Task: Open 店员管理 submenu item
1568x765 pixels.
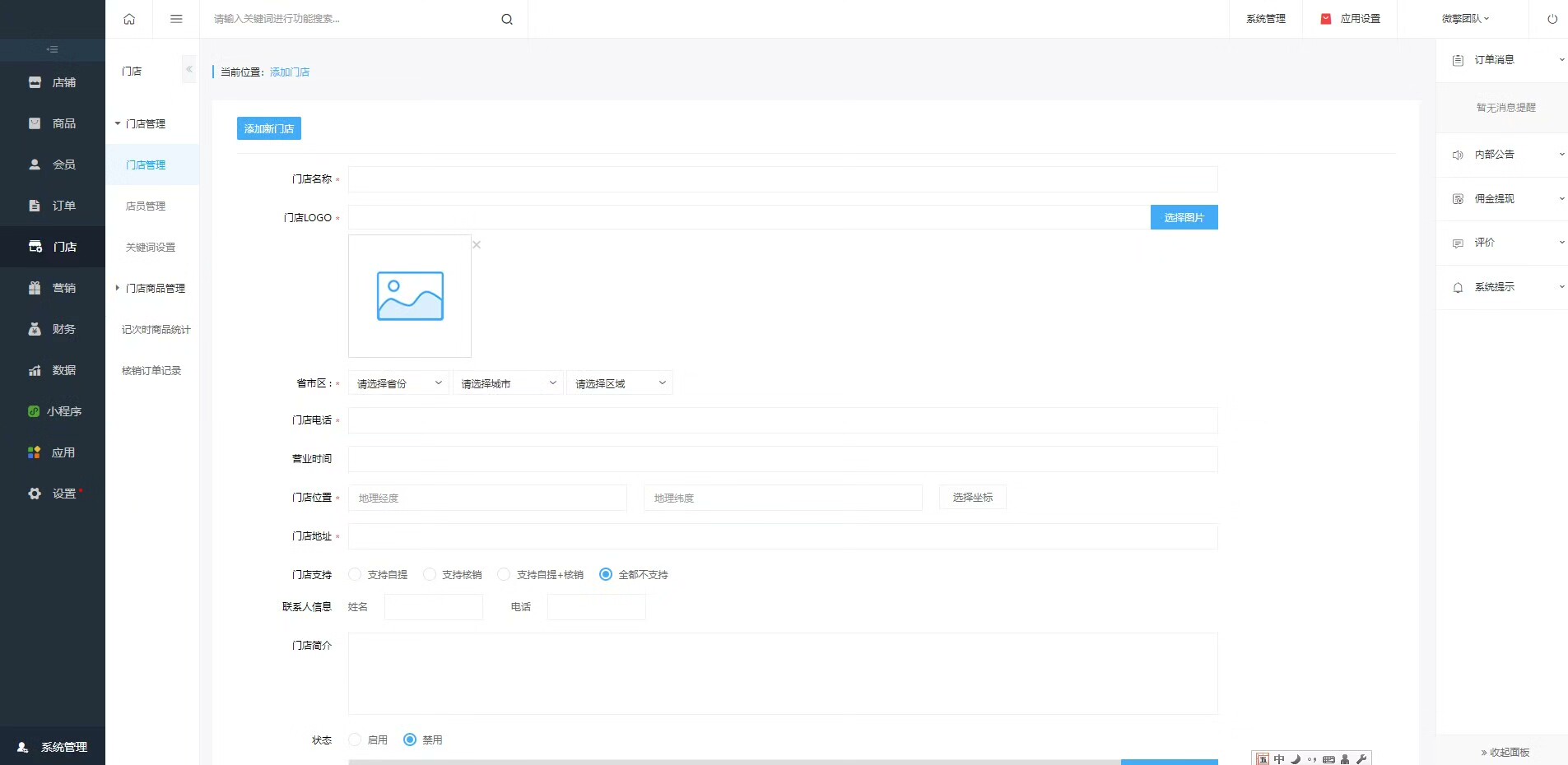Action: [146, 206]
